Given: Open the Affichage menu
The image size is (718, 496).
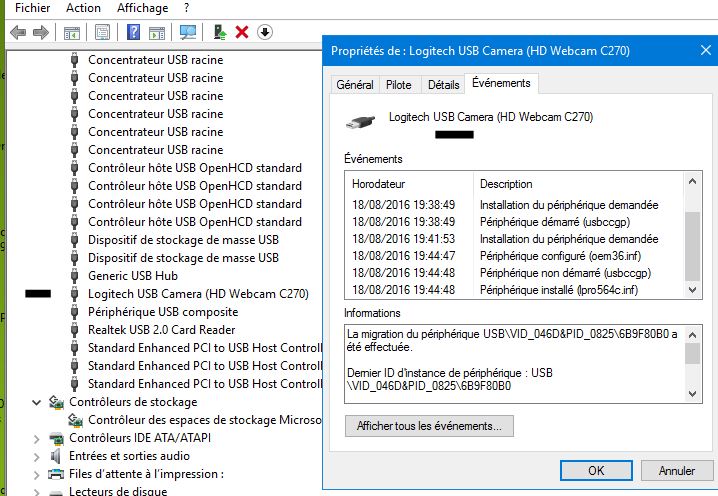Looking at the screenshot, I should (142, 8).
